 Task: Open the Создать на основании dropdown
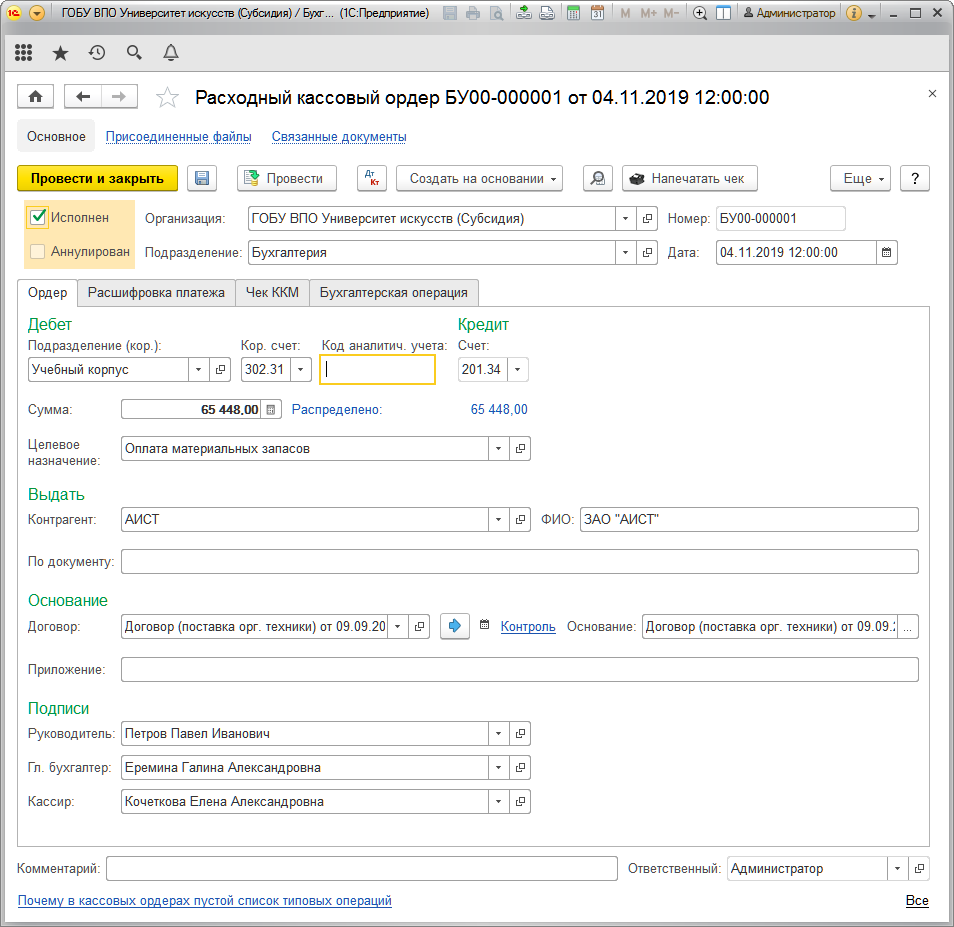(x=479, y=178)
